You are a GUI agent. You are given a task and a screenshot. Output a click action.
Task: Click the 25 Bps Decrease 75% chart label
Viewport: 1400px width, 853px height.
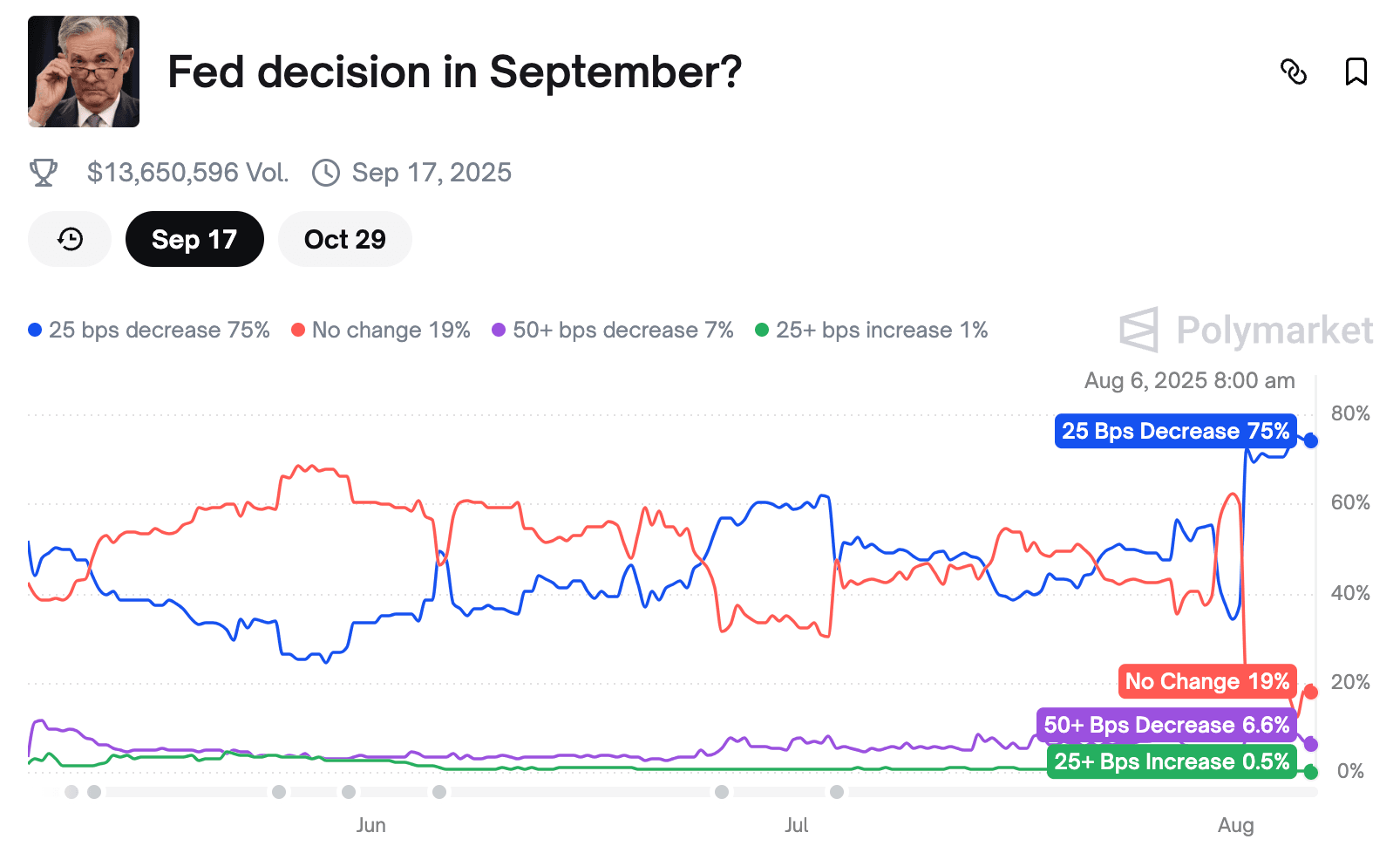pos(1175,431)
